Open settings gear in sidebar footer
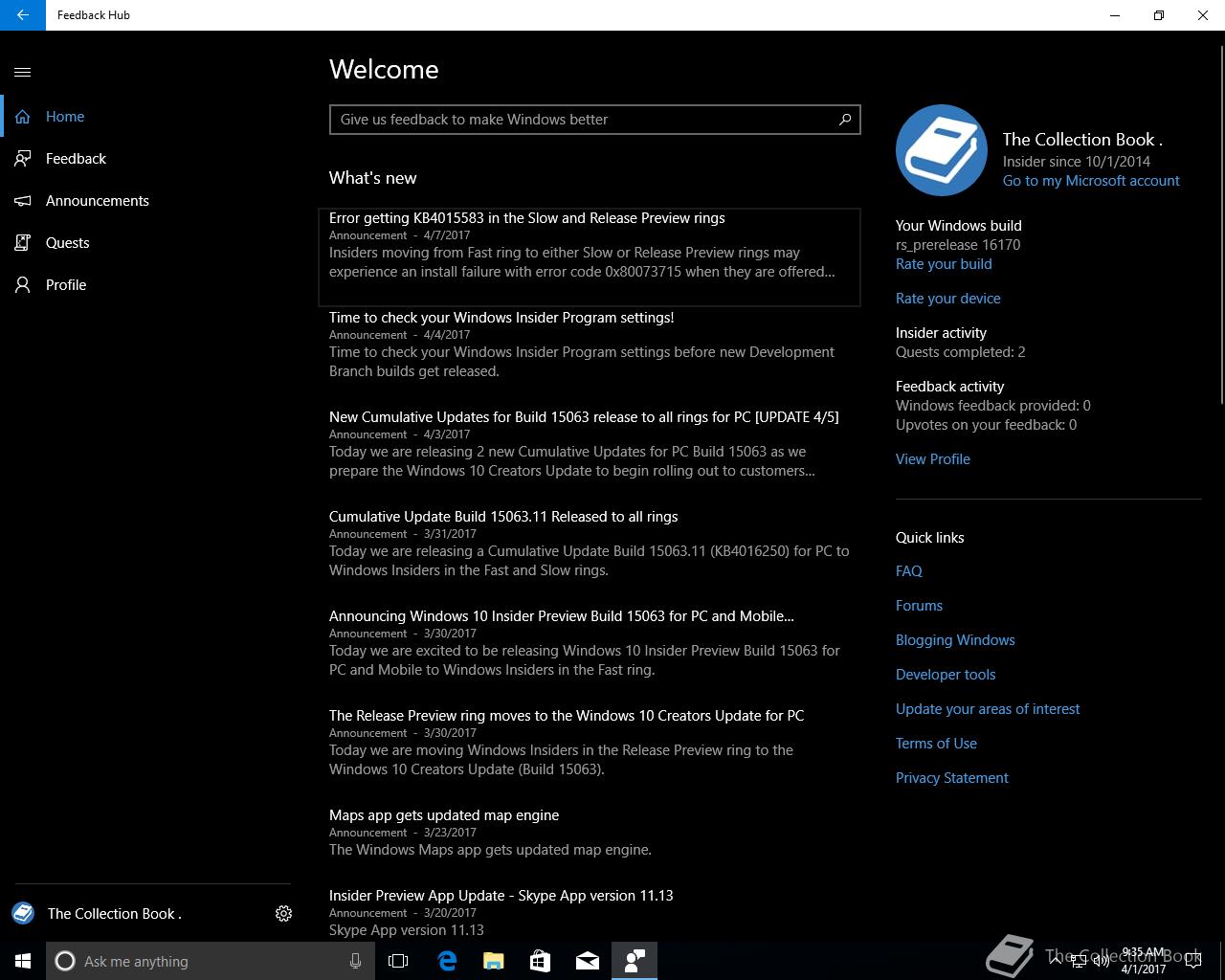Screen dimensions: 1225x980 click(283, 914)
